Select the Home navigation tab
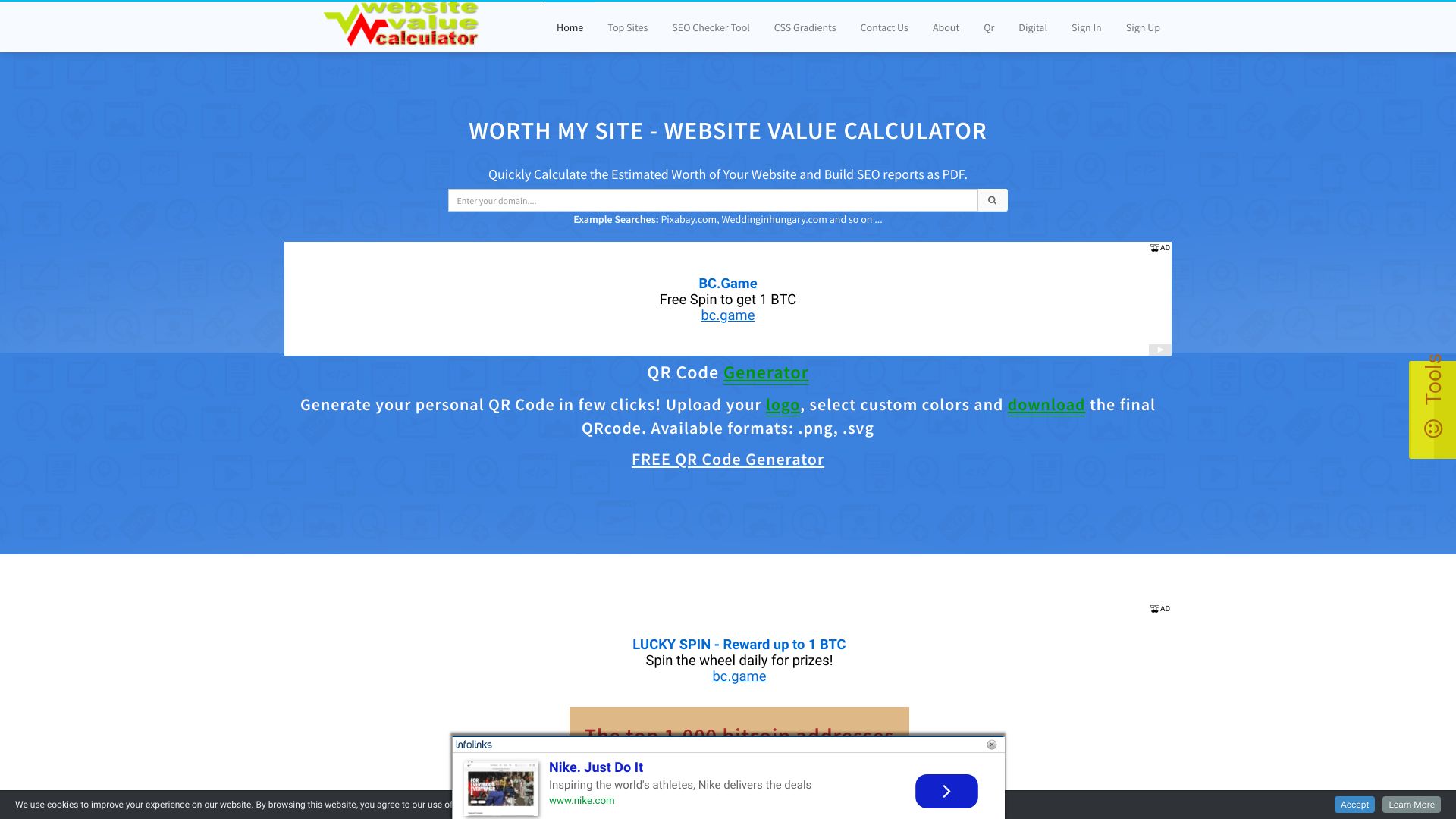Image resolution: width=1456 pixels, height=819 pixels. pyautogui.click(x=570, y=27)
